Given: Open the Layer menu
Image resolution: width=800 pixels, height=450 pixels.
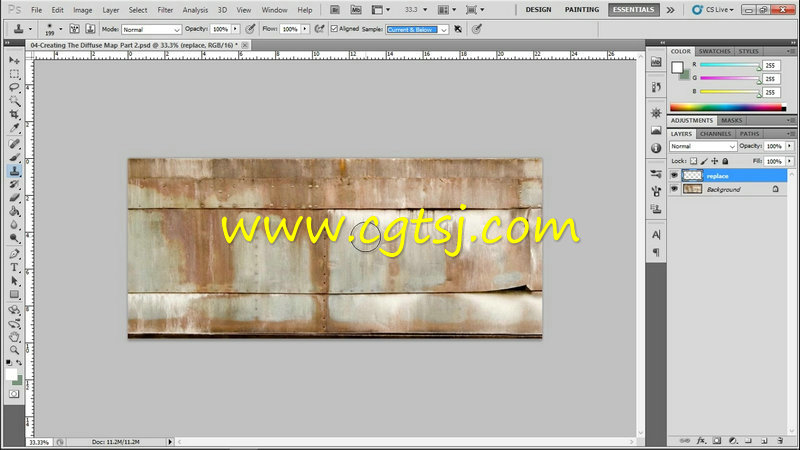Looking at the screenshot, I should click(x=110, y=10).
